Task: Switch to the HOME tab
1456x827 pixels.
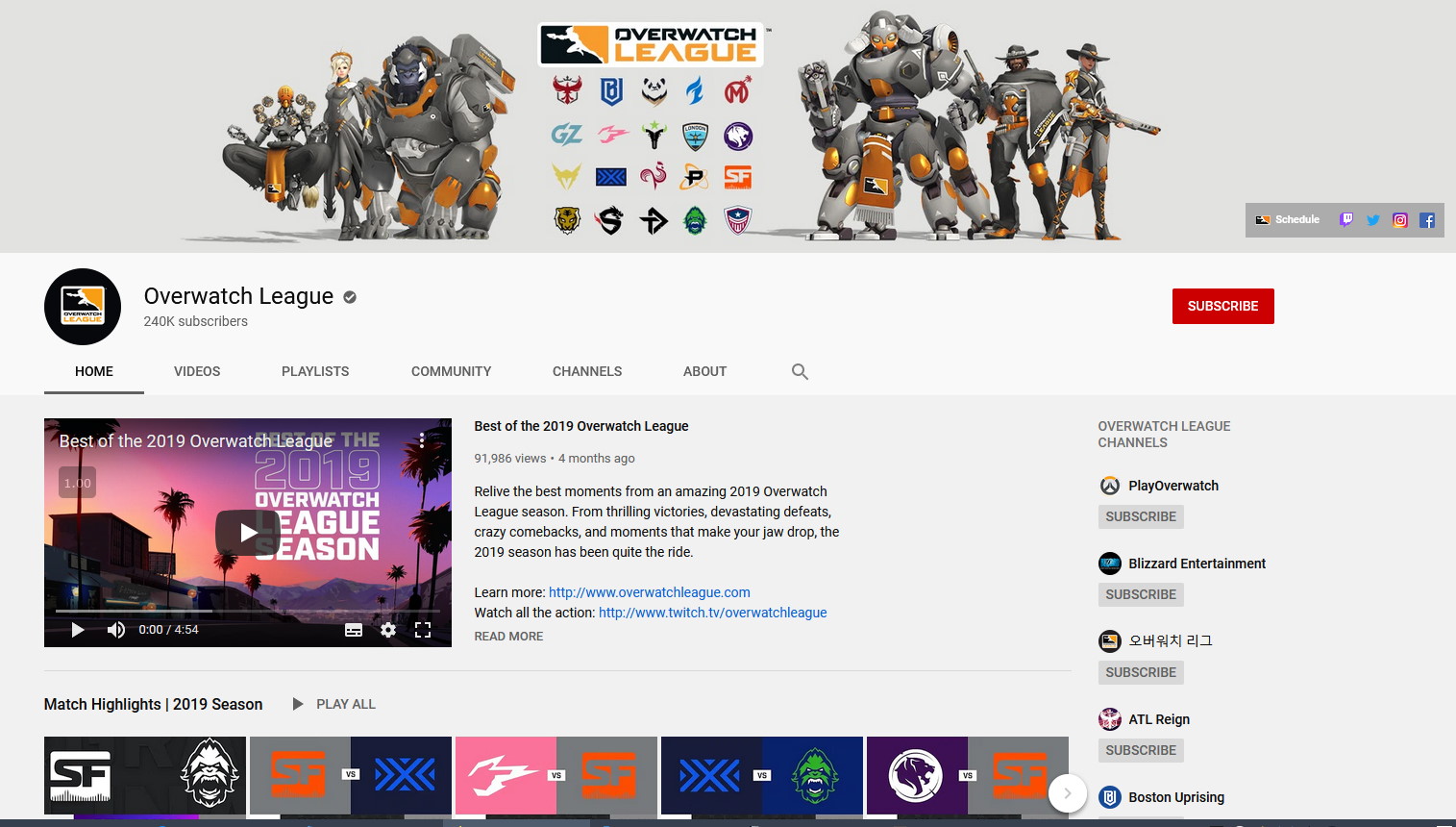Action: [94, 371]
